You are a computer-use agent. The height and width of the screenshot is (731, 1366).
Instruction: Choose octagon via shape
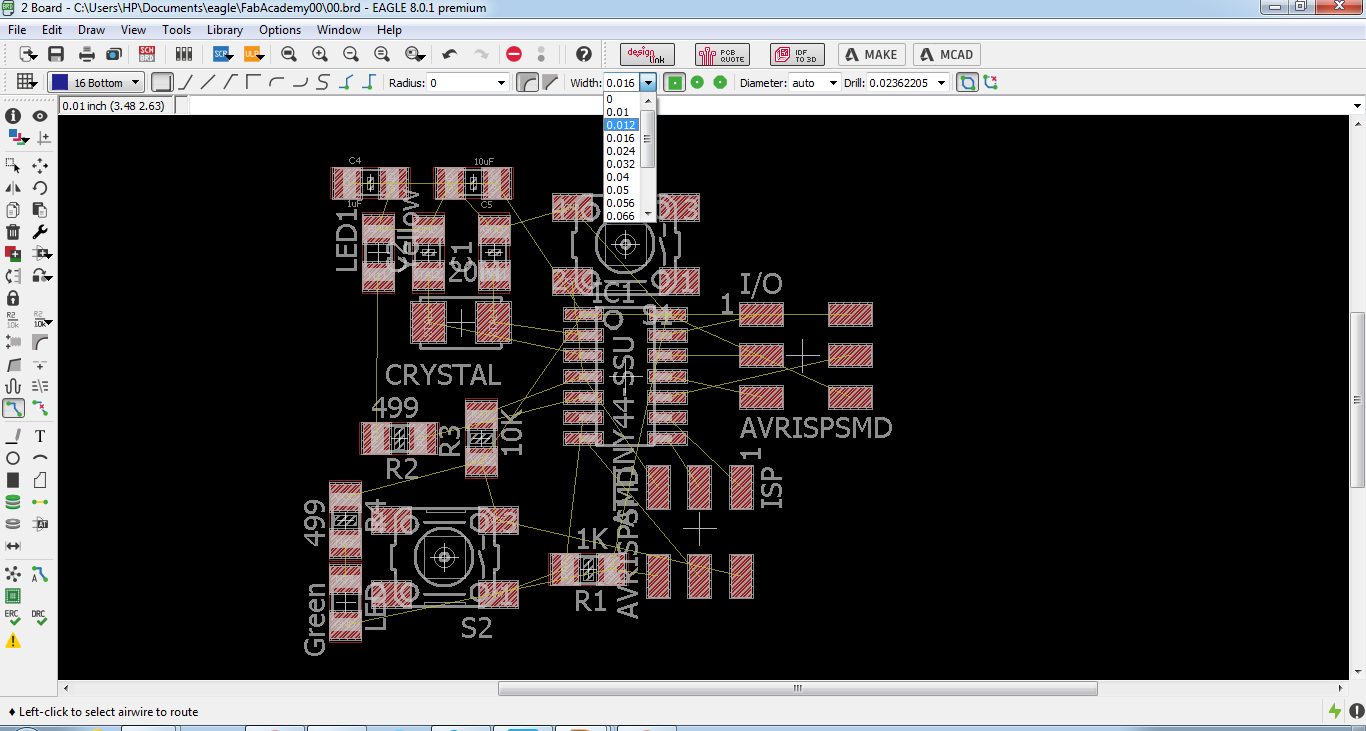point(719,82)
